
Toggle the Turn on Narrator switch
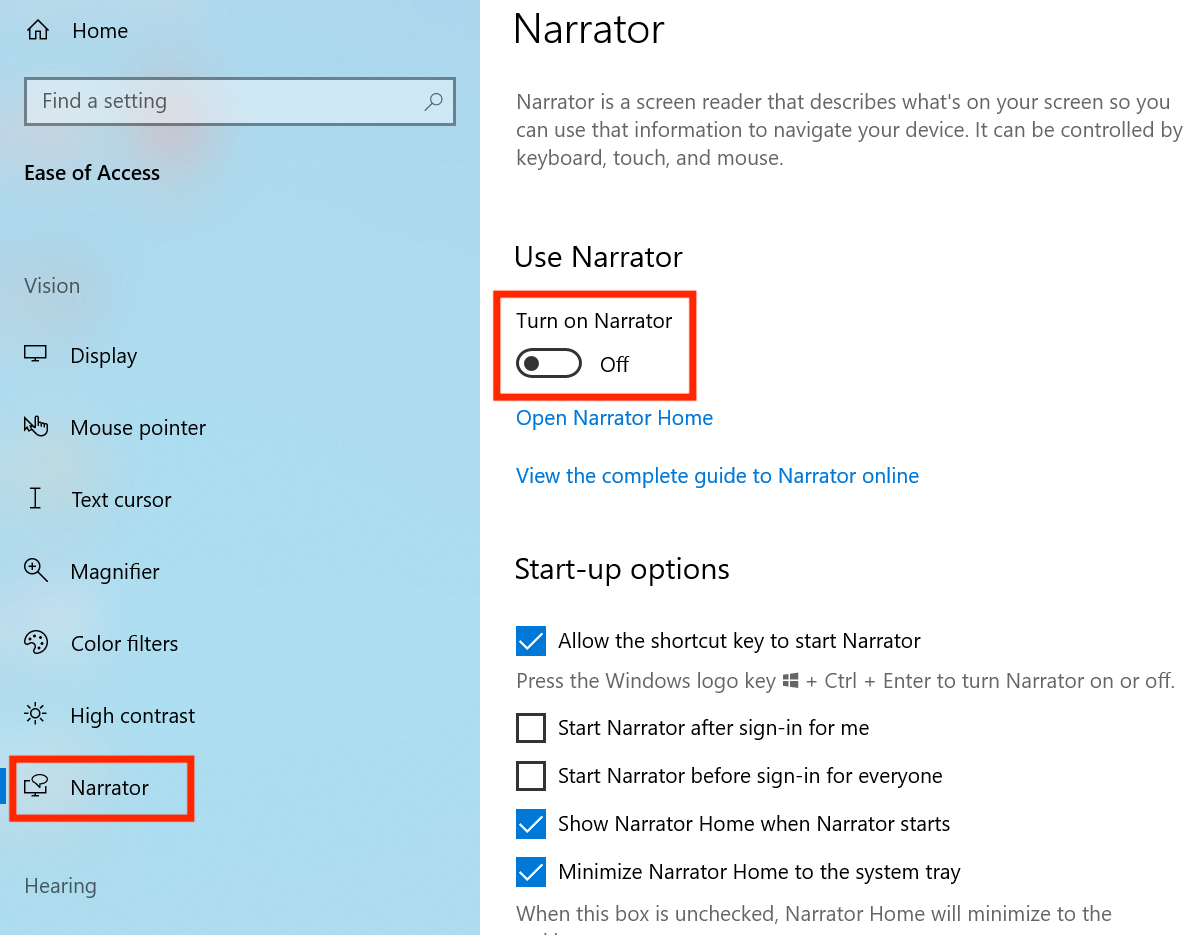click(549, 364)
